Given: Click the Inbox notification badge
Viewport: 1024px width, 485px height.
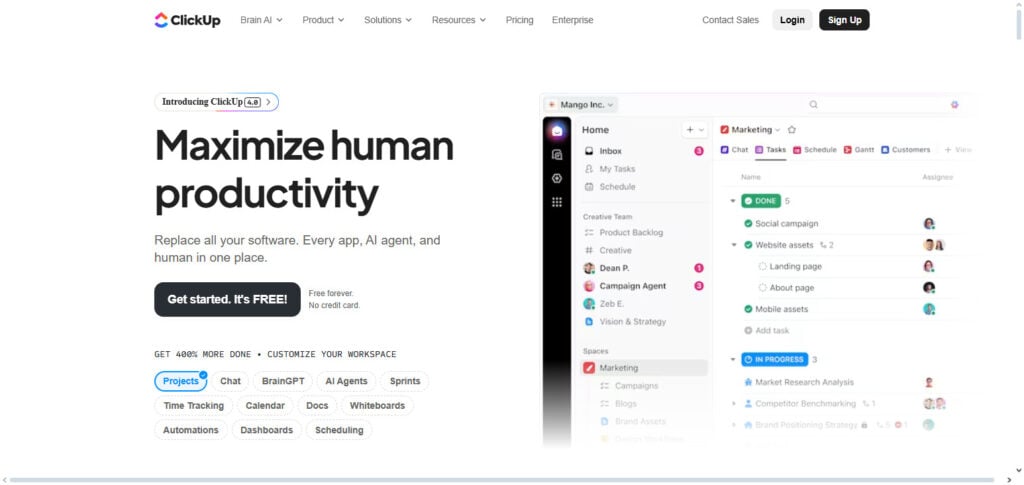Looking at the screenshot, I should coord(699,151).
